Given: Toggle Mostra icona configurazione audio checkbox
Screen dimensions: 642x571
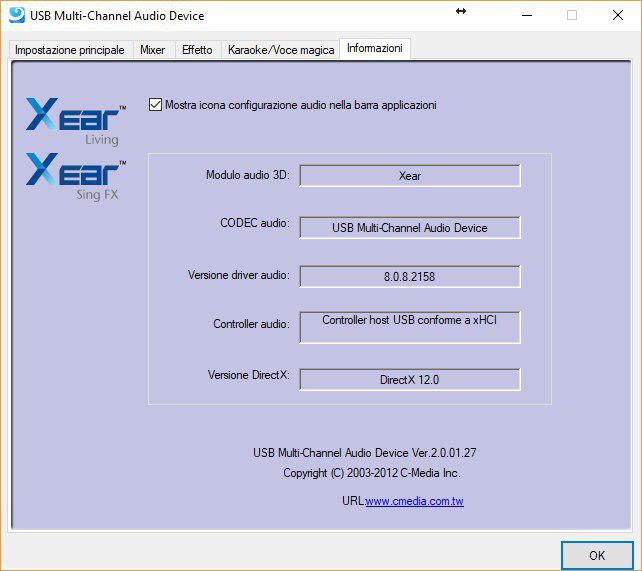Looking at the screenshot, I should (155, 105).
